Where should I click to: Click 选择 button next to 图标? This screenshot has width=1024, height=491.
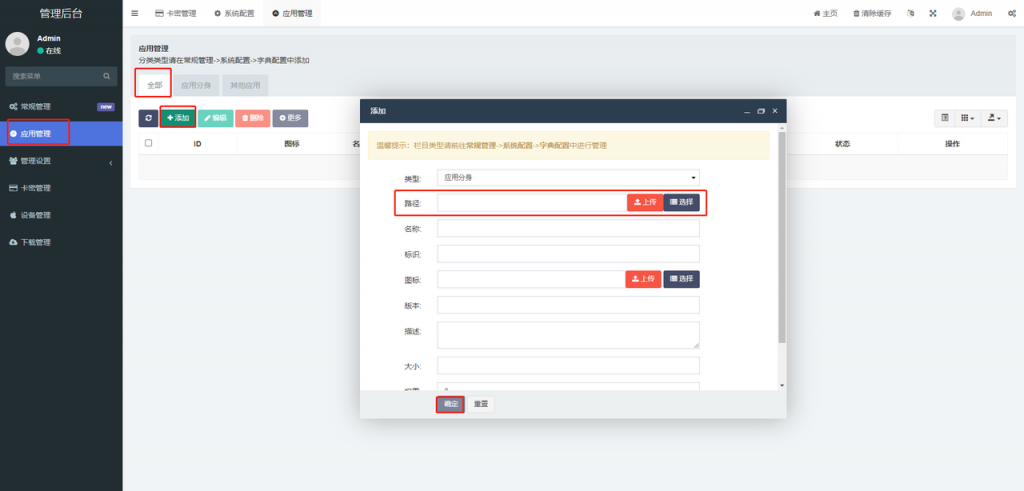tap(682, 279)
